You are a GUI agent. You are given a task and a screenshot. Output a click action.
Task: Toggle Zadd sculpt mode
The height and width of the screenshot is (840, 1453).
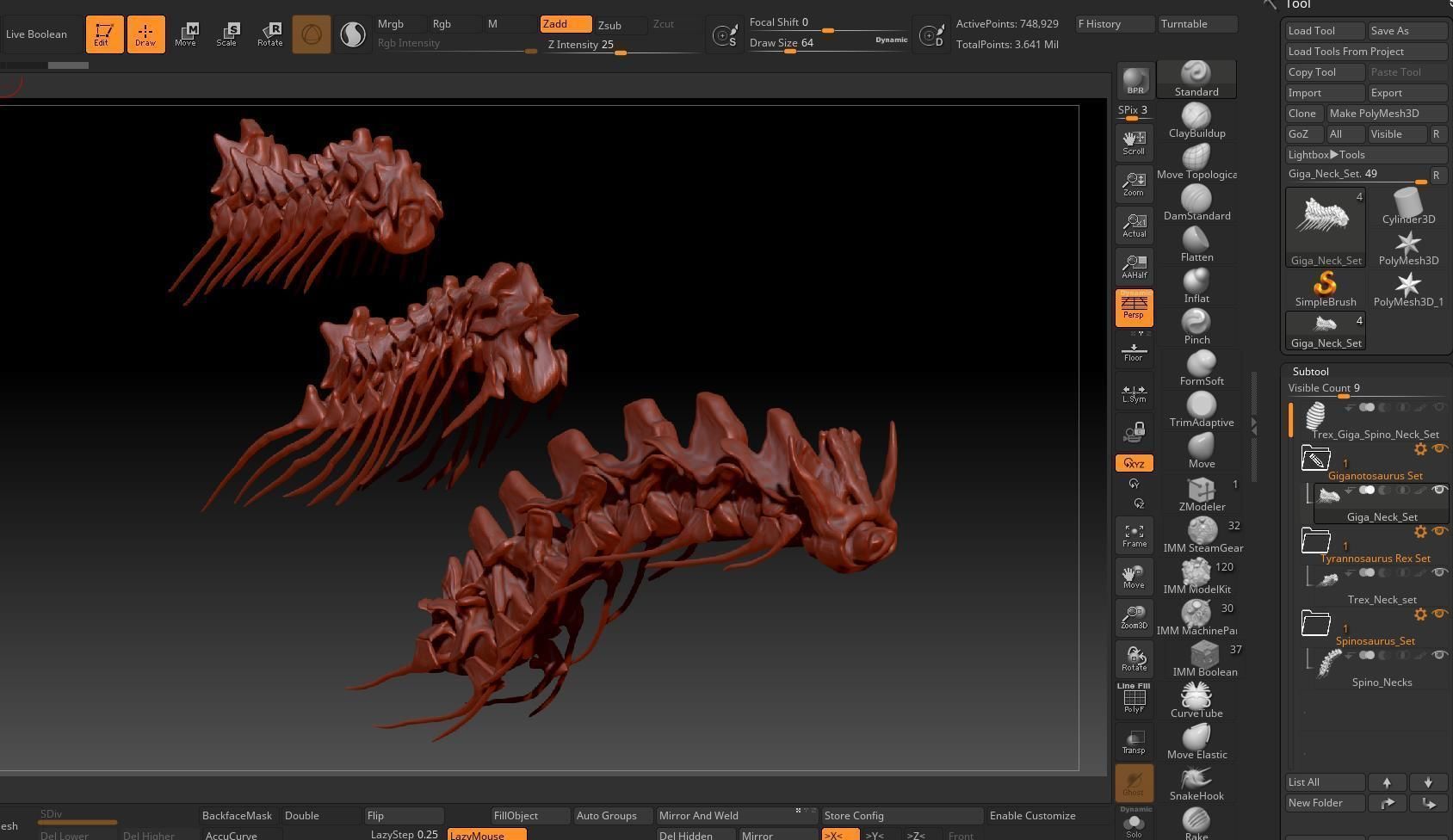tap(566, 24)
